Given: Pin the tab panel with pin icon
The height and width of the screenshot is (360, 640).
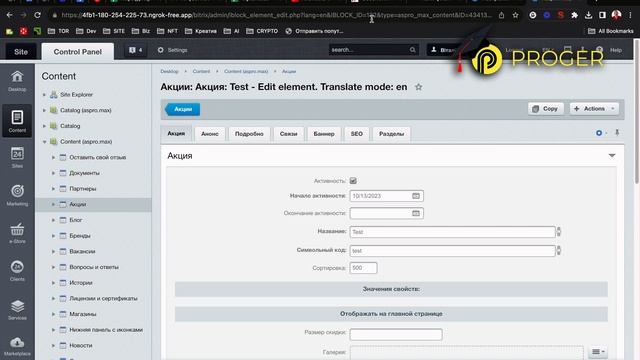Looking at the screenshot, I should pos(617,133).
